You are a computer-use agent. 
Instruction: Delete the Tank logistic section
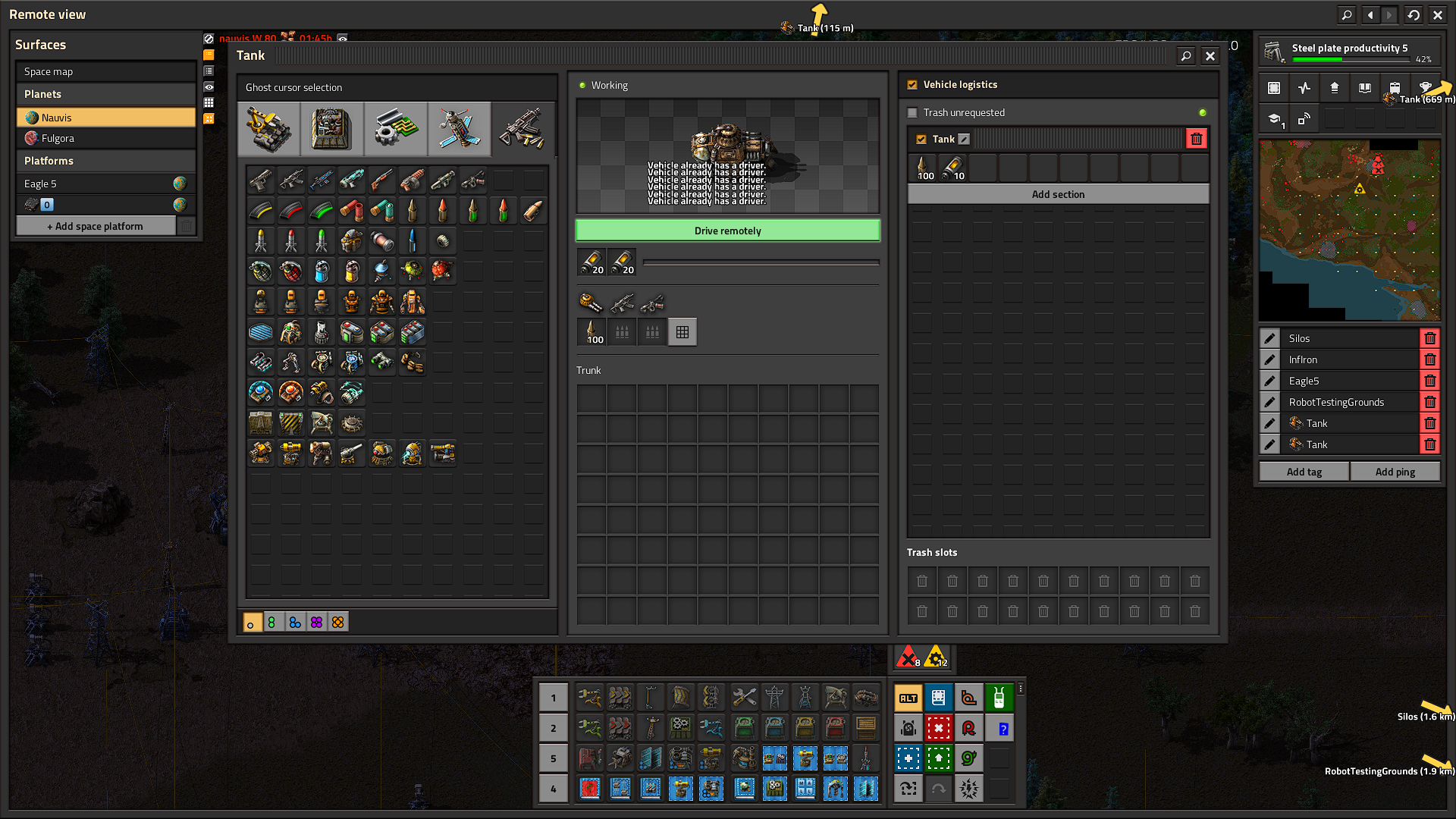point(1196,139)
